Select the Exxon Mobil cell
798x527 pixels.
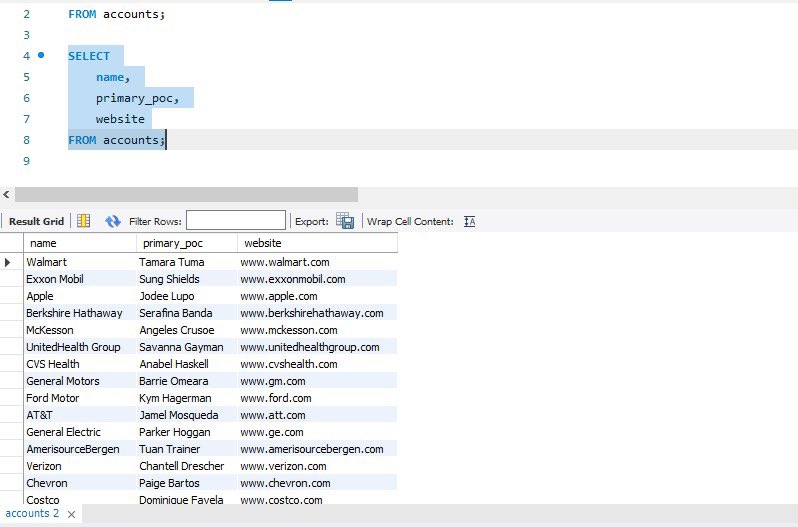(80, 279)
